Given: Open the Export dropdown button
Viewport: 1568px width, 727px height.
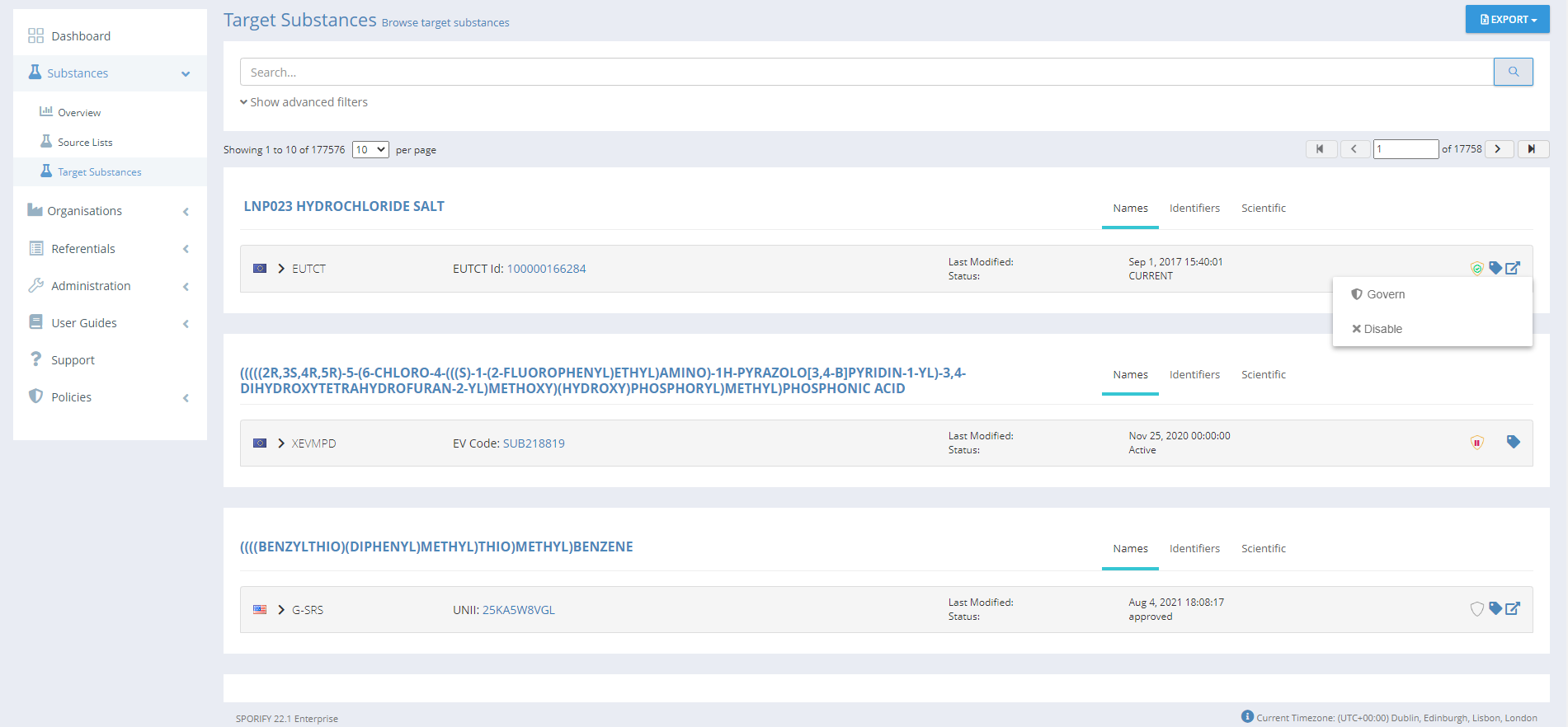Looking at the screenshot, I should pyautogui.click(x=1507, y=20).
